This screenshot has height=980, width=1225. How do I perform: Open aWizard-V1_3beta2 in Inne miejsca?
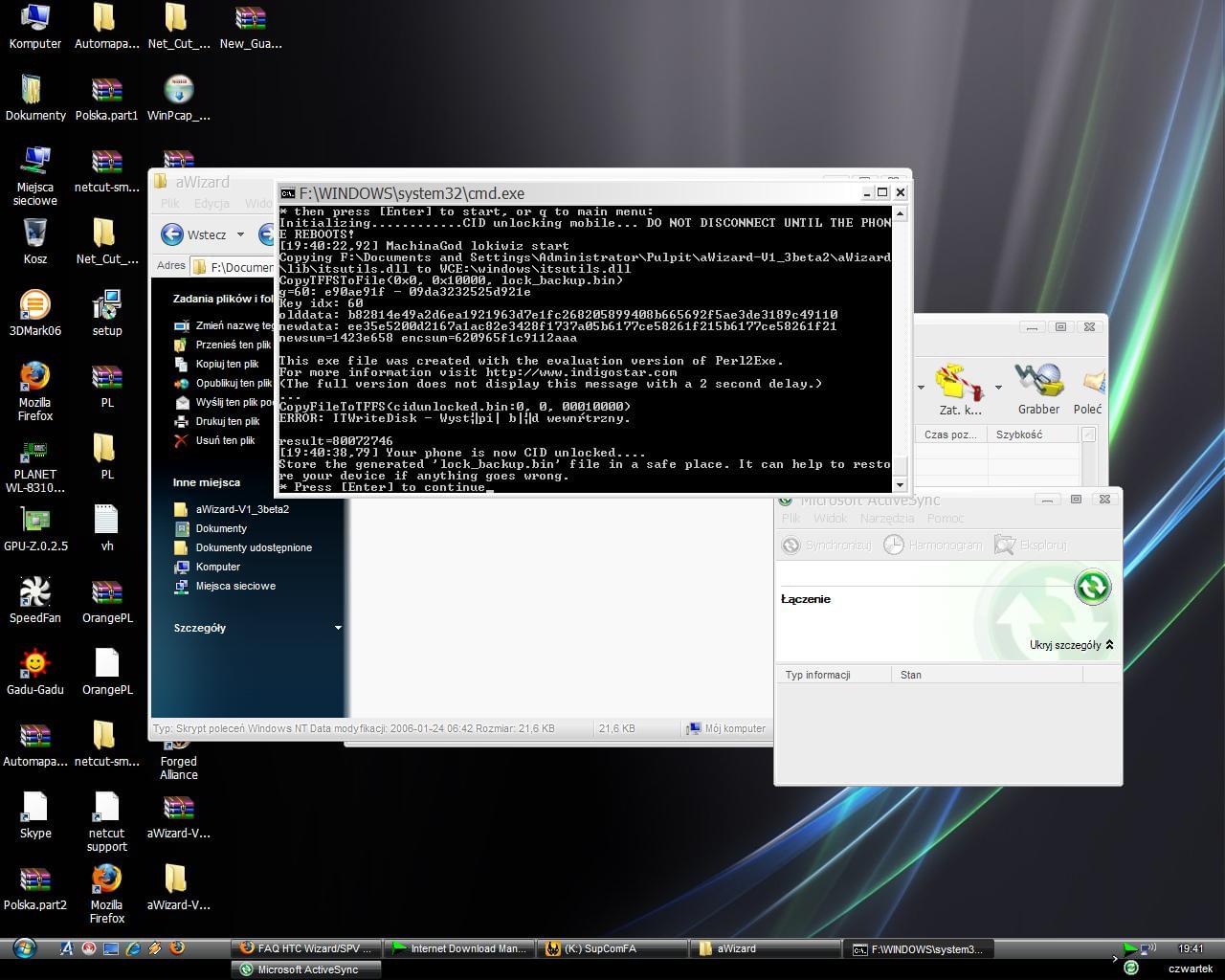(232, 509)
